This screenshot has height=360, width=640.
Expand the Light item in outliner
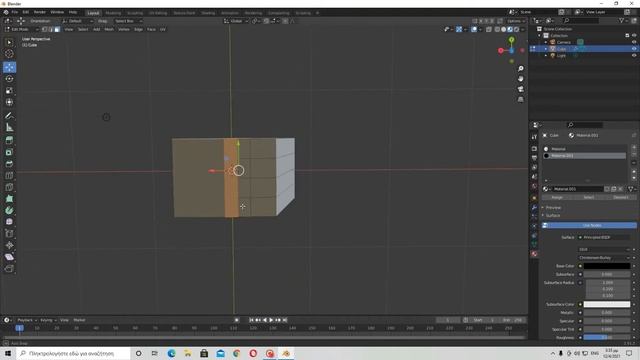click(546, 56)
